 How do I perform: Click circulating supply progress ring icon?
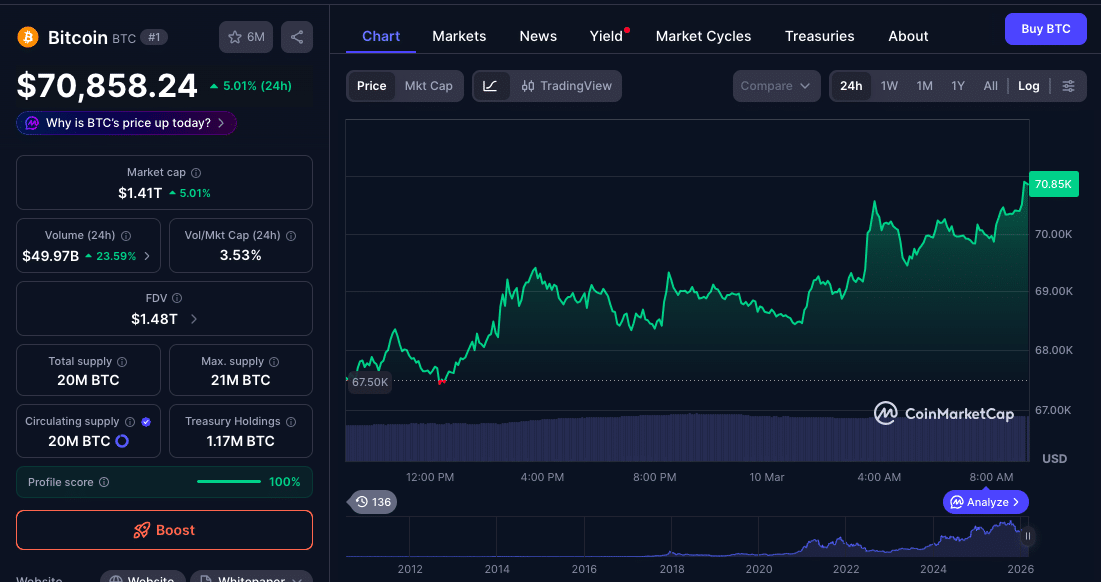121,441
